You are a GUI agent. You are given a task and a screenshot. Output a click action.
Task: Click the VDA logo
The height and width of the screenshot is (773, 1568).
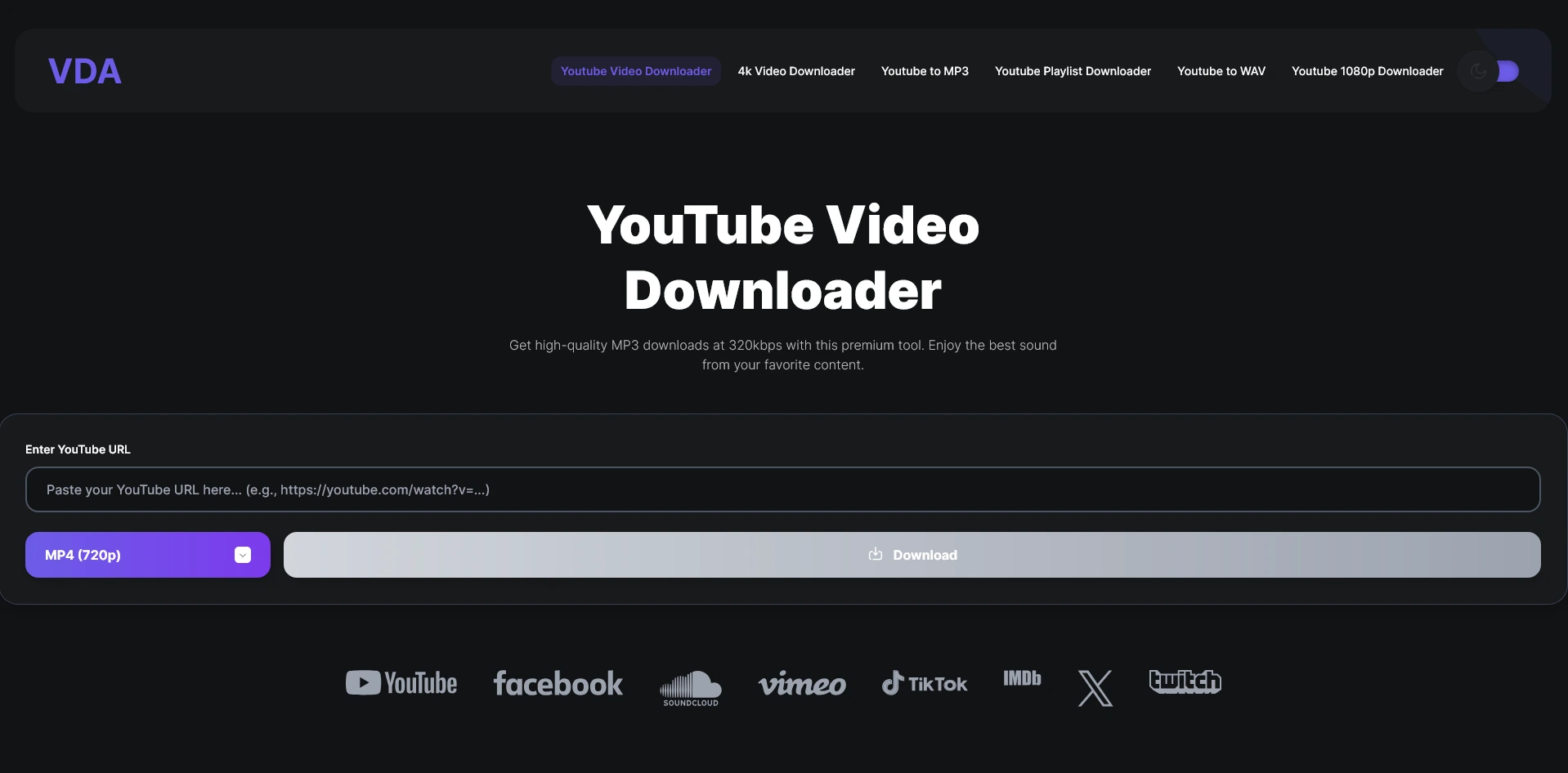[x=84, y=70]
